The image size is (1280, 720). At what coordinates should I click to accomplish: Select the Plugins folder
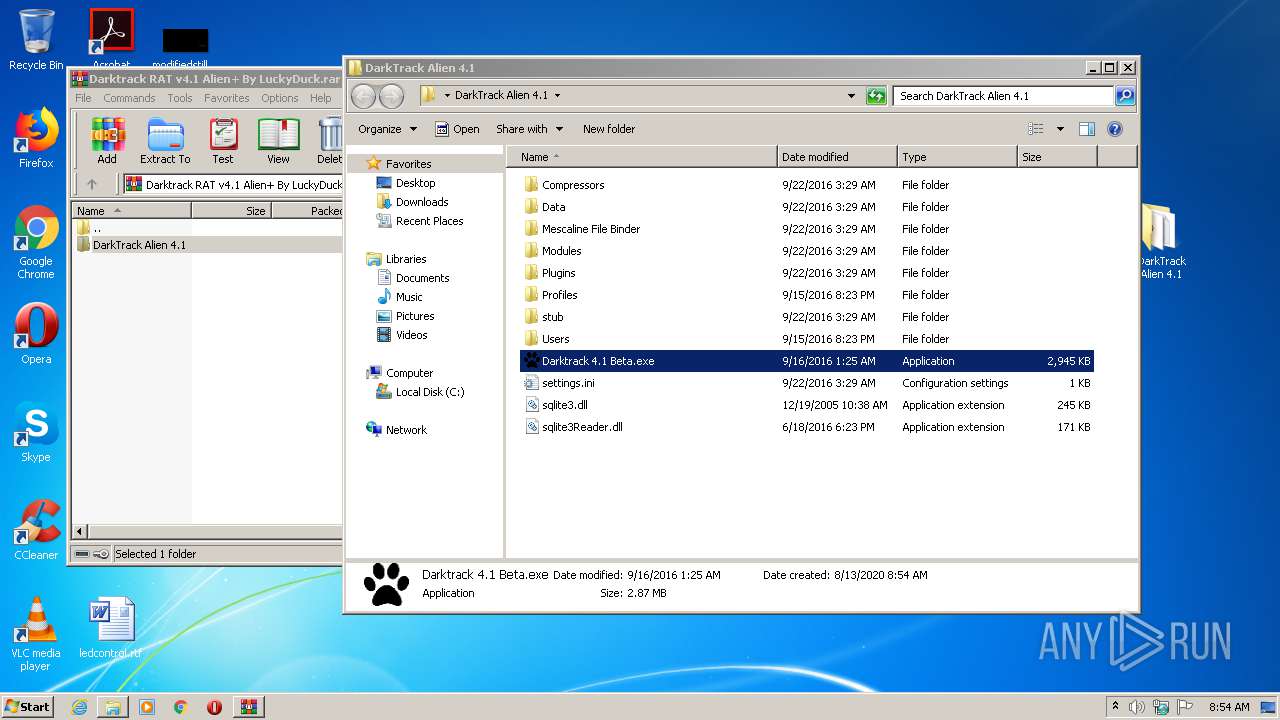806,273
